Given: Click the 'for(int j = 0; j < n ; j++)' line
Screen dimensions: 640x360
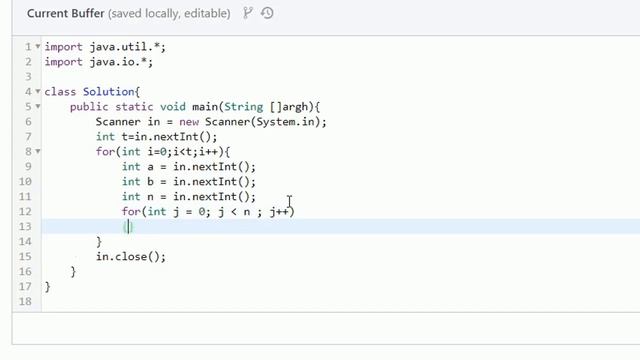Looking at the screenshot, I should point(208,212).
